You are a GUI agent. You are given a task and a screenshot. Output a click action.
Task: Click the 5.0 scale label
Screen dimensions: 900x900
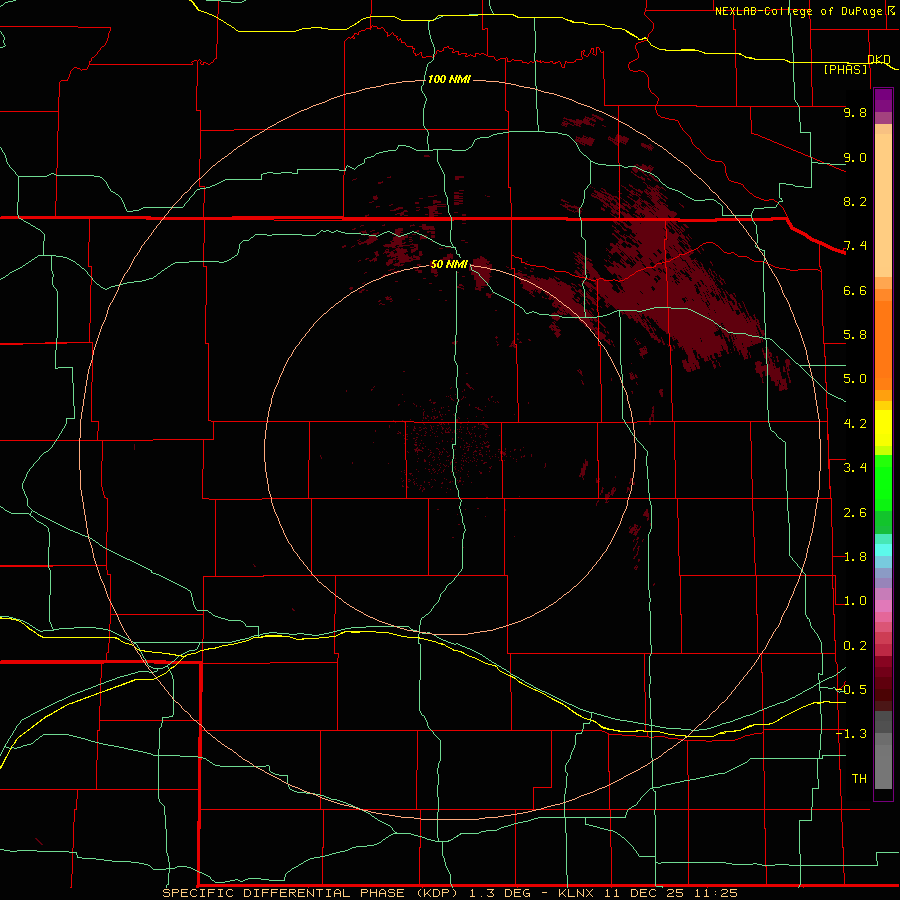click(x=855, y=379)
